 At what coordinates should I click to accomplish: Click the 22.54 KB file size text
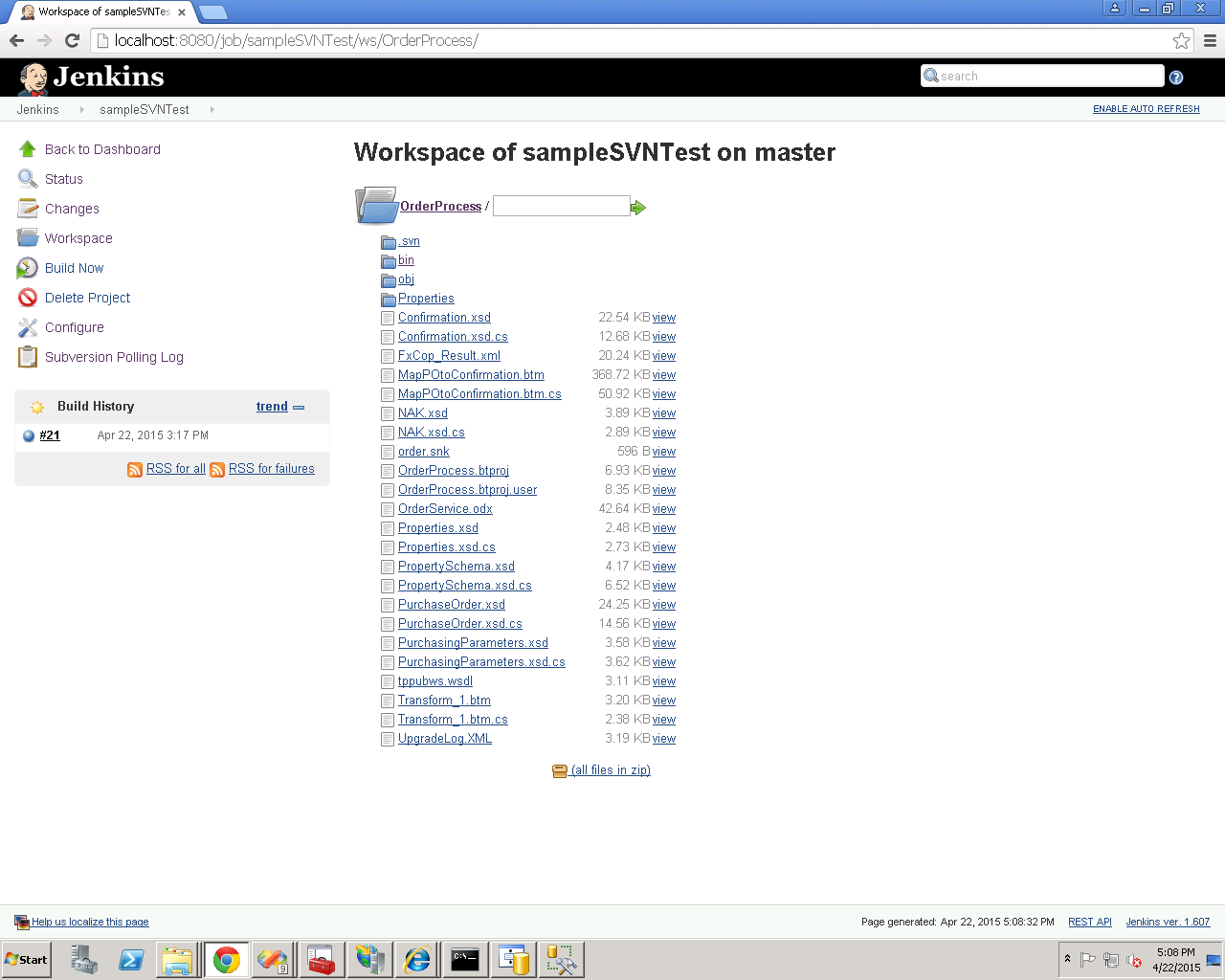coord(624,318)
